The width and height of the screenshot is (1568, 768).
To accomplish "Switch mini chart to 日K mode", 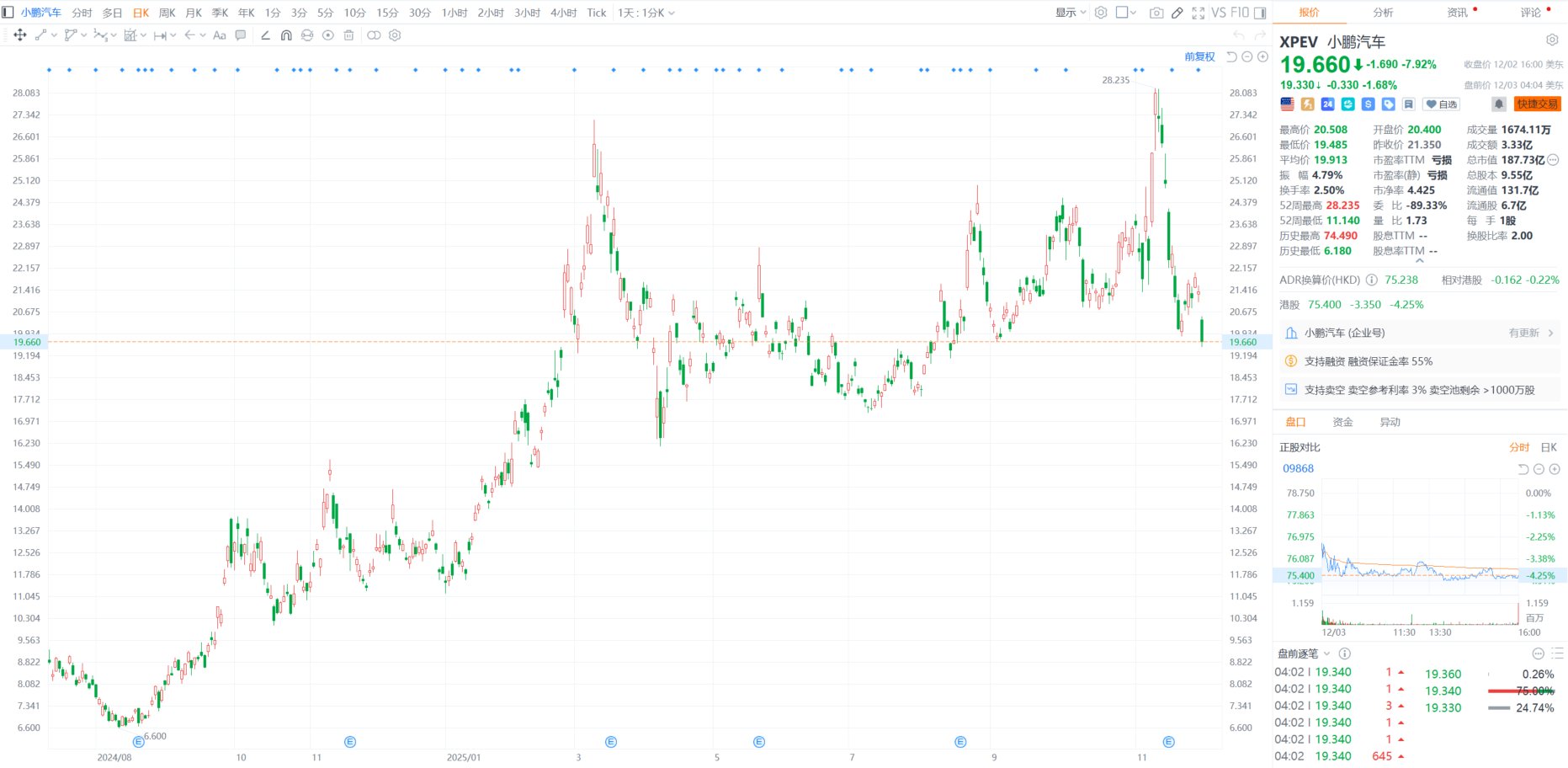I will pos(1549,447).
